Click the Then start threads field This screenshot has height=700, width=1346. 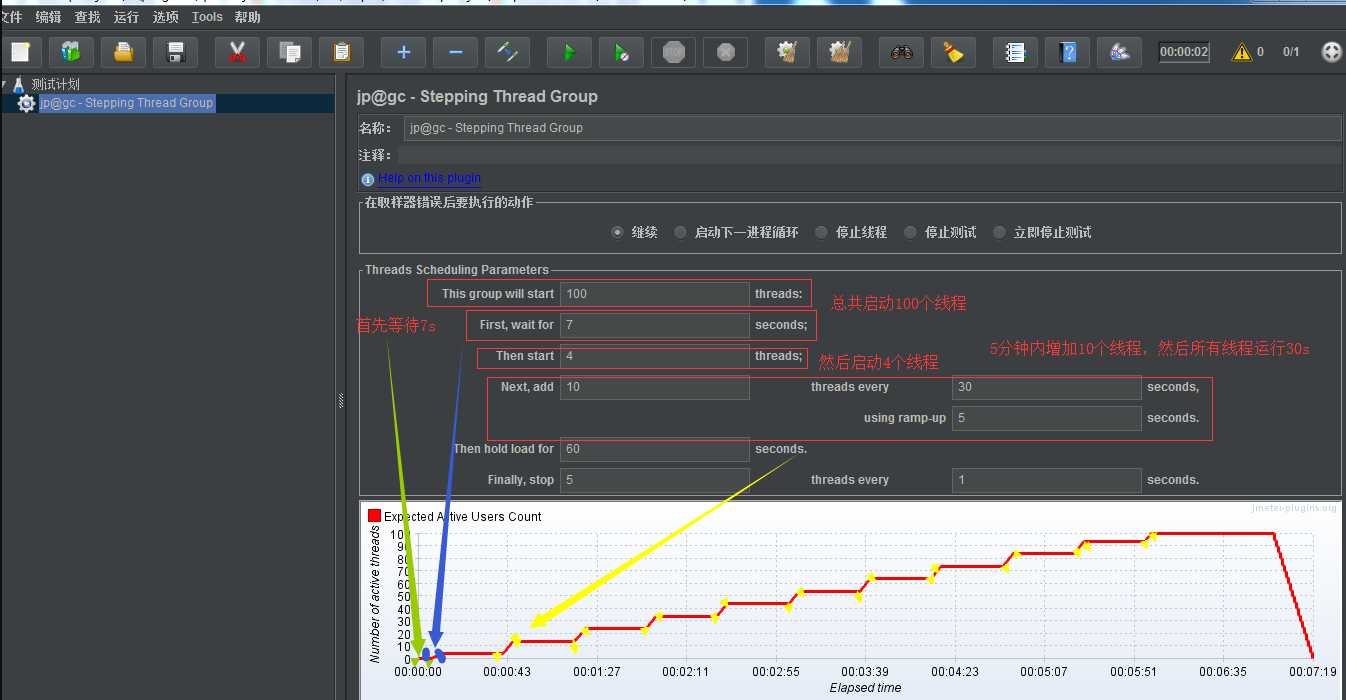[x=654, y=356]
